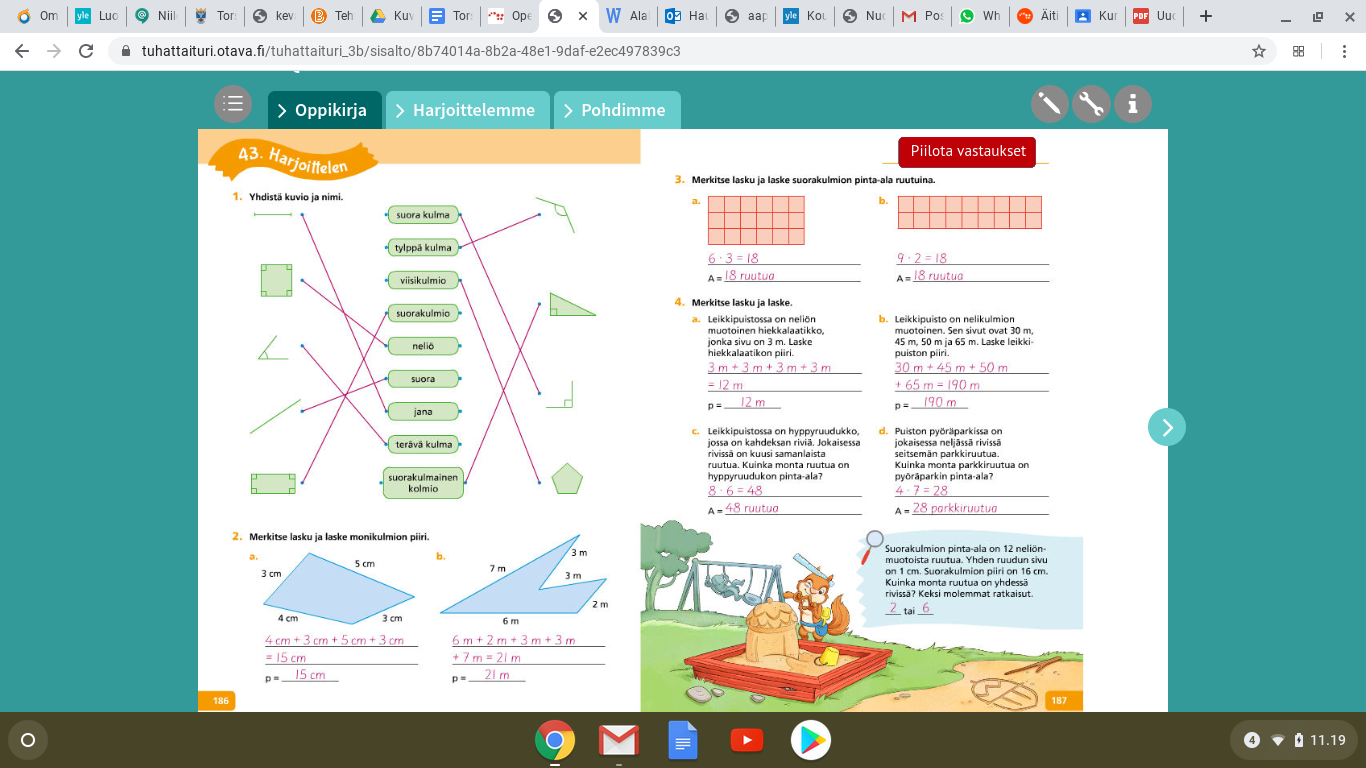
Task: Go to next page with right arrow
Action: coord(1167,427)
